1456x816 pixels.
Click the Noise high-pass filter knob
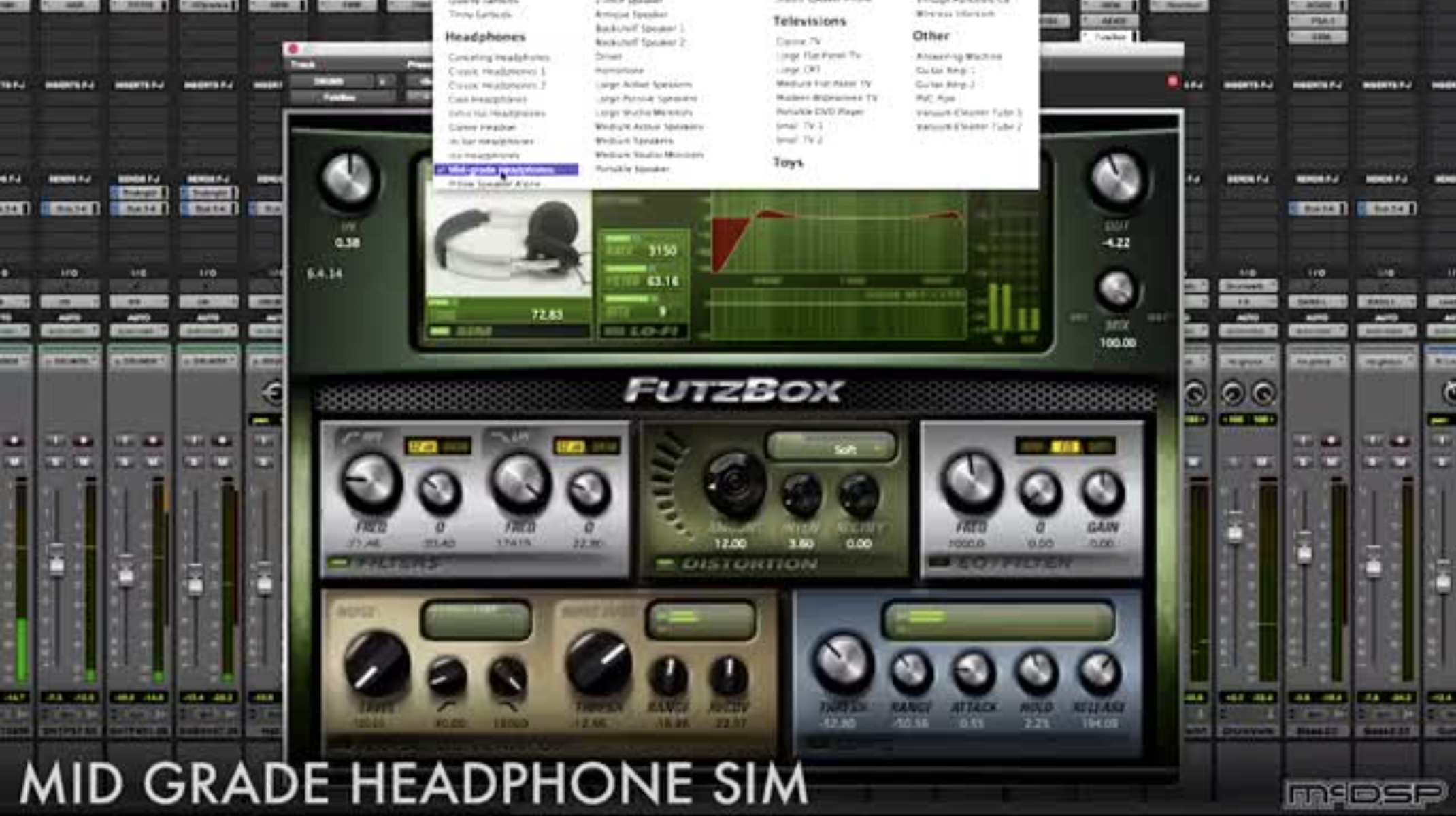447,676
